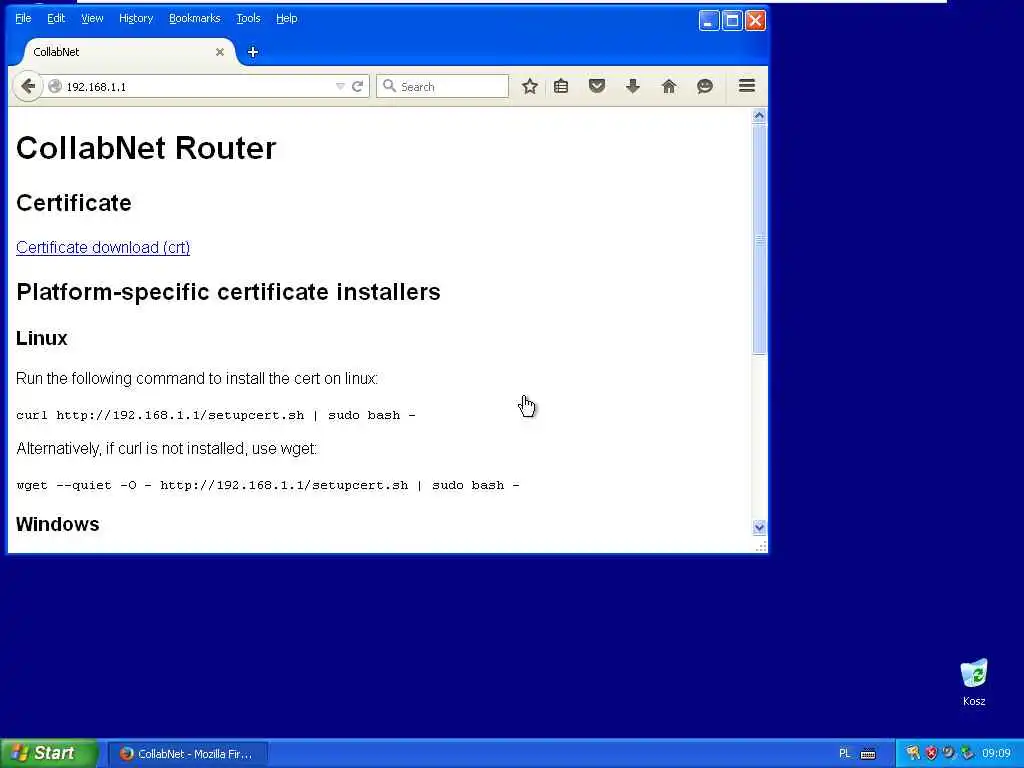The image size is (1024, 768).
Task: Click the red shield security tray icon
Action: point(931,754)
